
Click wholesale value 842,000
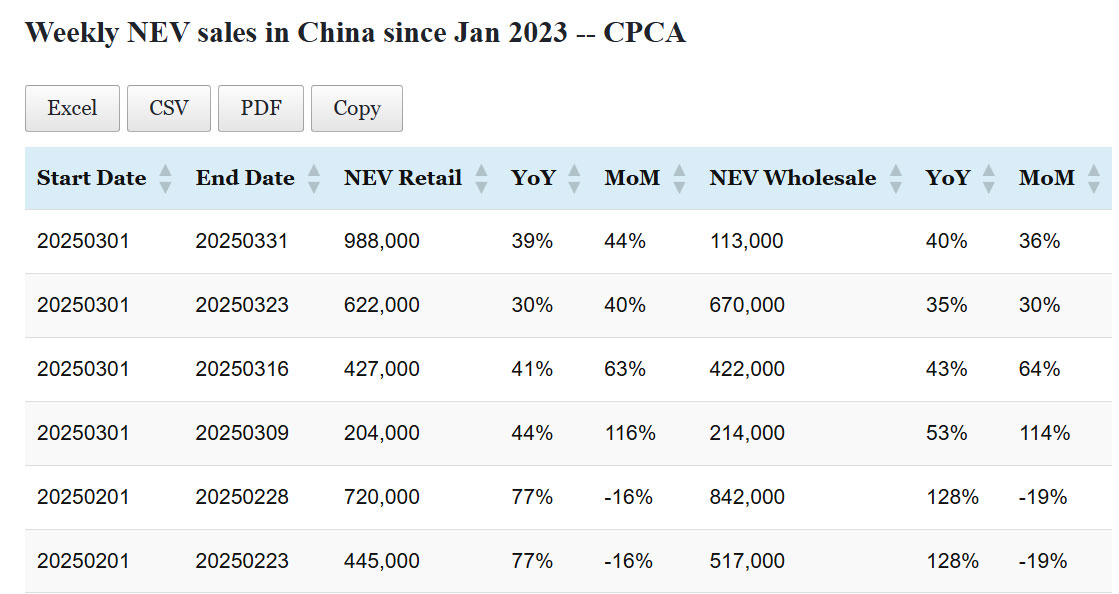tap(747, 497)
